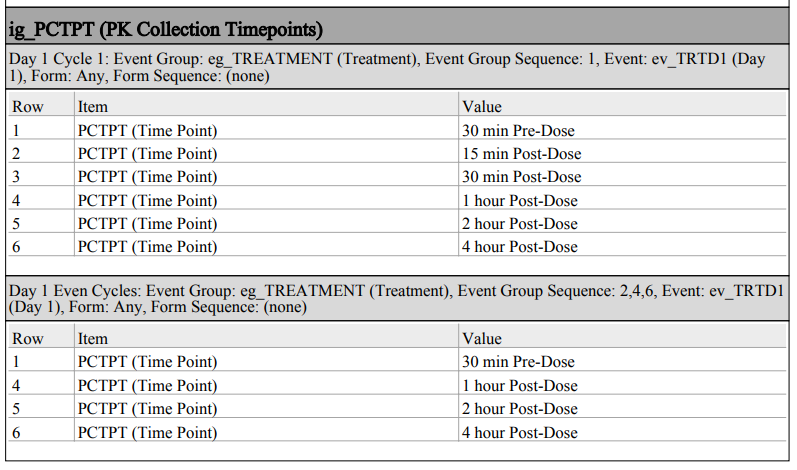
Task: Select the "15 min Post-Dose" value cell
Action: point(521,154)
